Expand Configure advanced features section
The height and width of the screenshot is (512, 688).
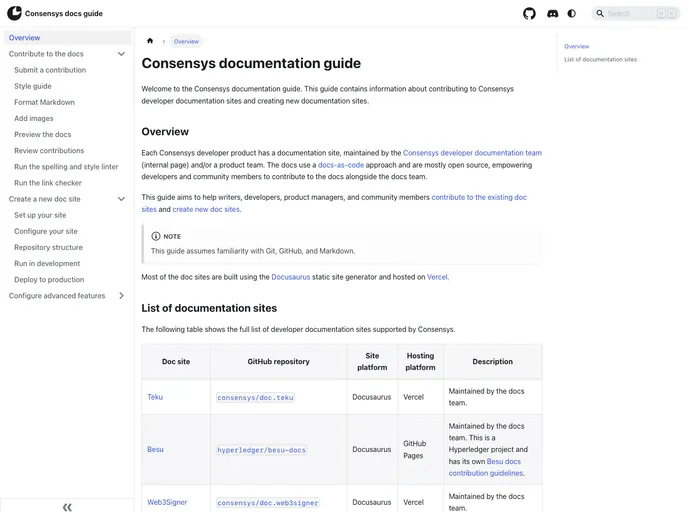(121, 296)
